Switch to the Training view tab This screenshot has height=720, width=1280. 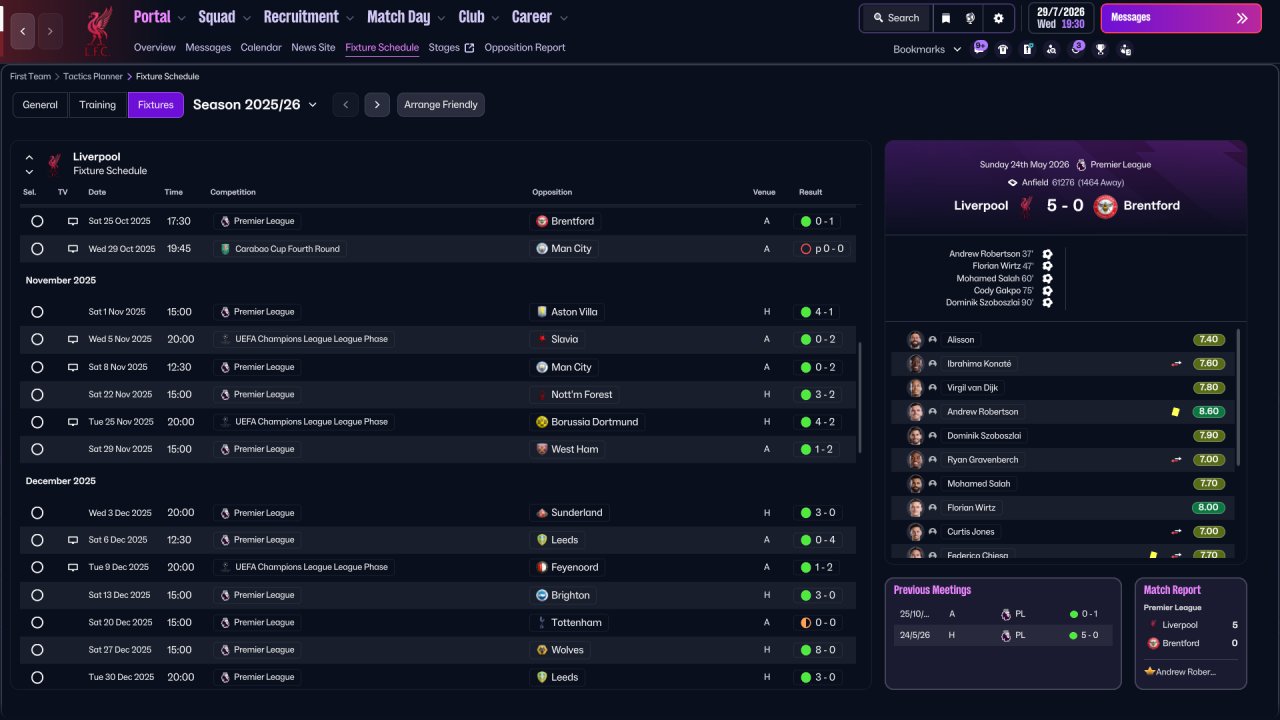98,105
